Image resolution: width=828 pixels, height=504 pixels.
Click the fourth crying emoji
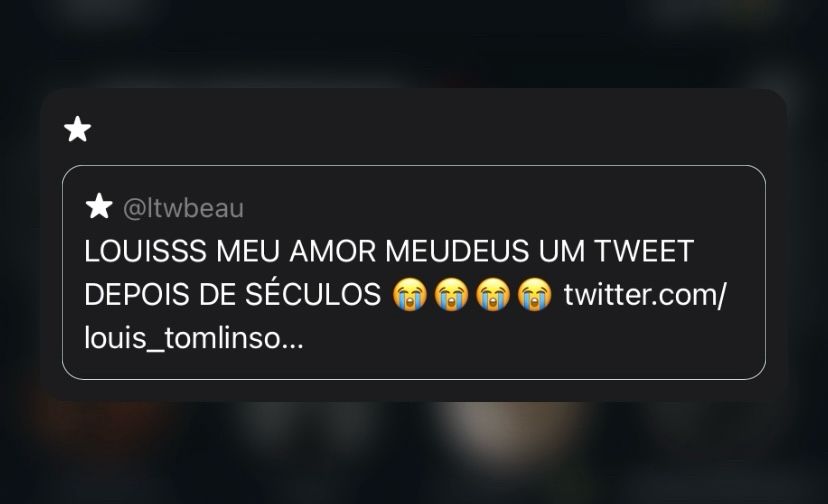click(x=534, y=294)
